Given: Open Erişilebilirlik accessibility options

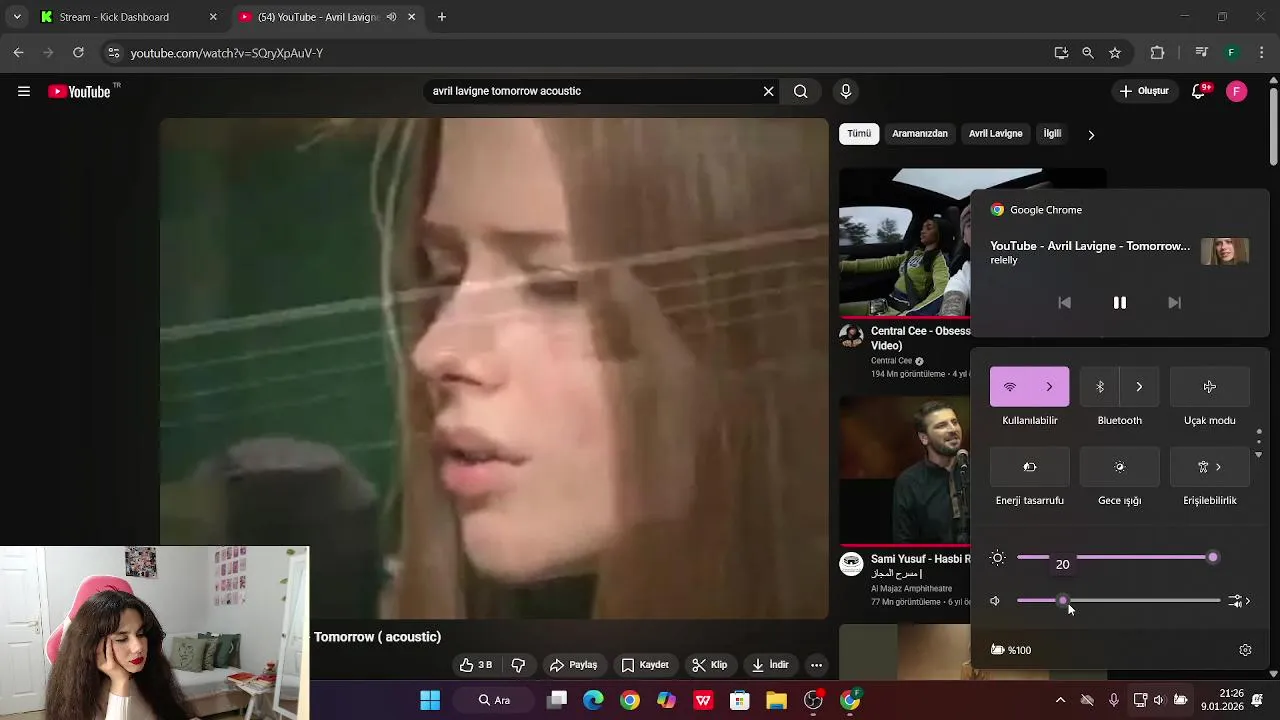Looking at the screenshot, I should click(1210, 467).
